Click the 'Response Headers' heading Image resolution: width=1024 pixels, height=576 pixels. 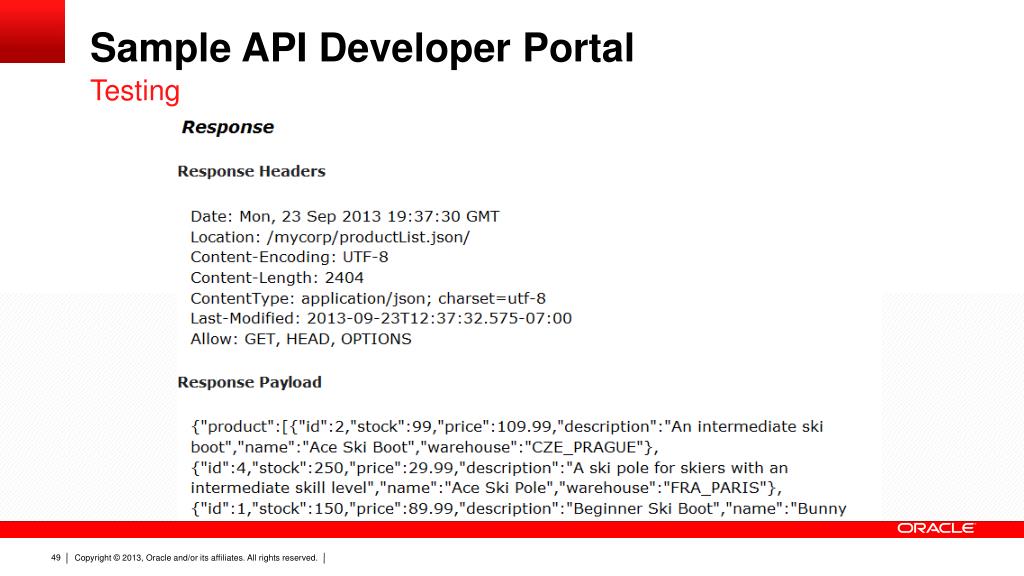(x=251, y=171)
